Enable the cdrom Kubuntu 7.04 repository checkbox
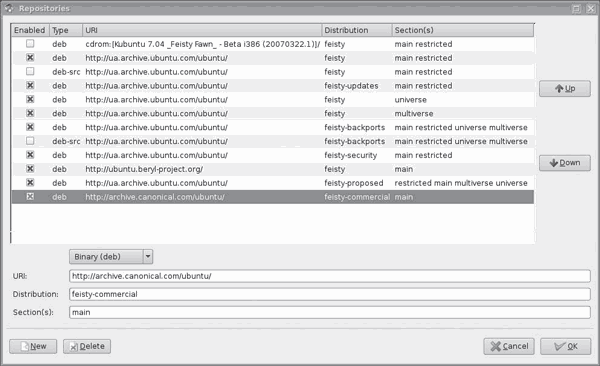This screenshot has width=600, height=366. pyautogui.click(x=30, y=44)
